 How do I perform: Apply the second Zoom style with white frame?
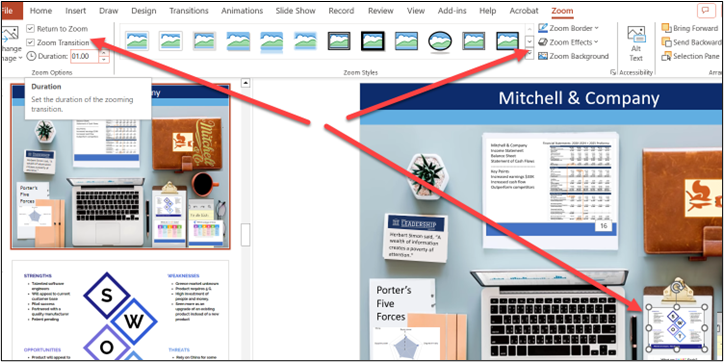170,41
